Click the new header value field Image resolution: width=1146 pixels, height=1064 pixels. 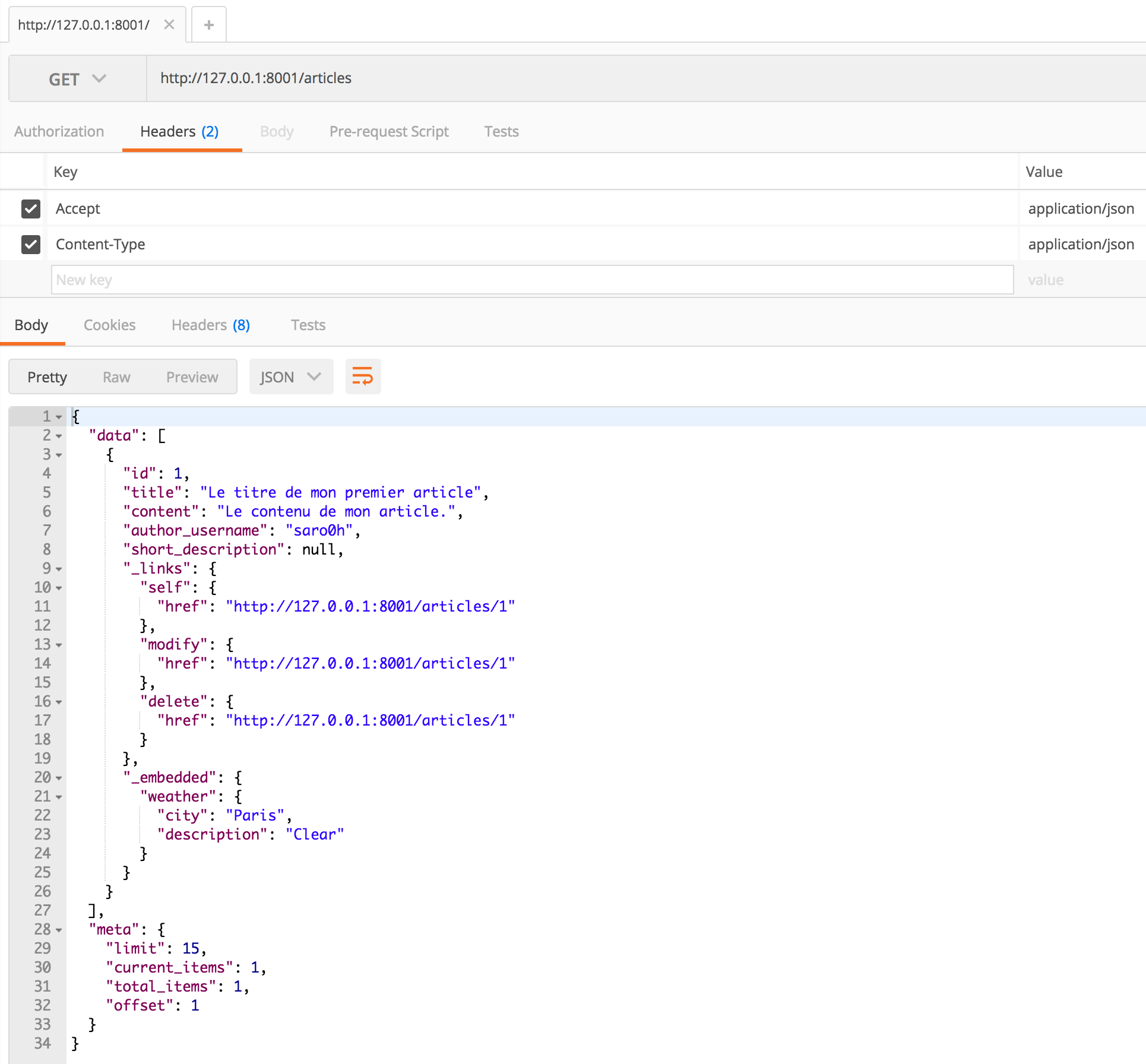click(x=1082, y=280)
